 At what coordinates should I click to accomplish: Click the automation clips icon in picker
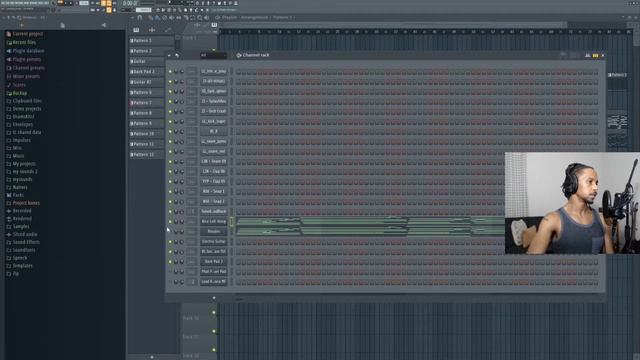[x=168, y=30]
